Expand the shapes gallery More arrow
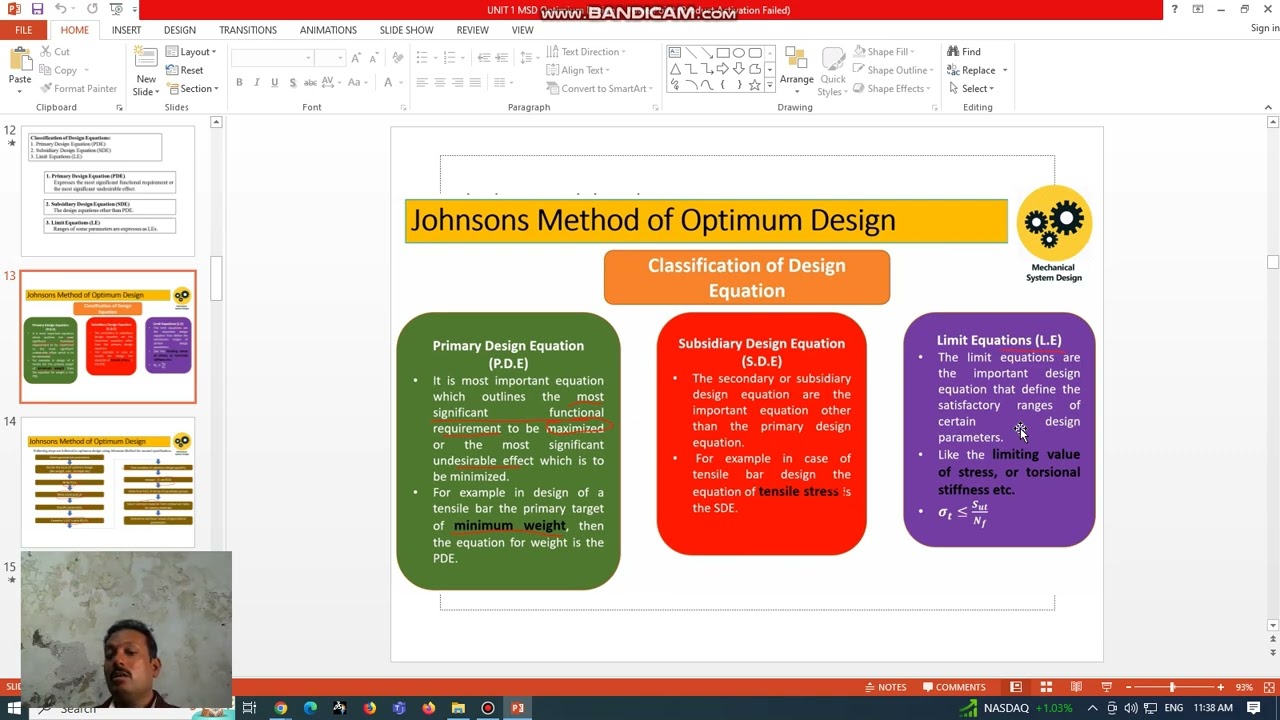1280x720 pixels. point(770,87)
